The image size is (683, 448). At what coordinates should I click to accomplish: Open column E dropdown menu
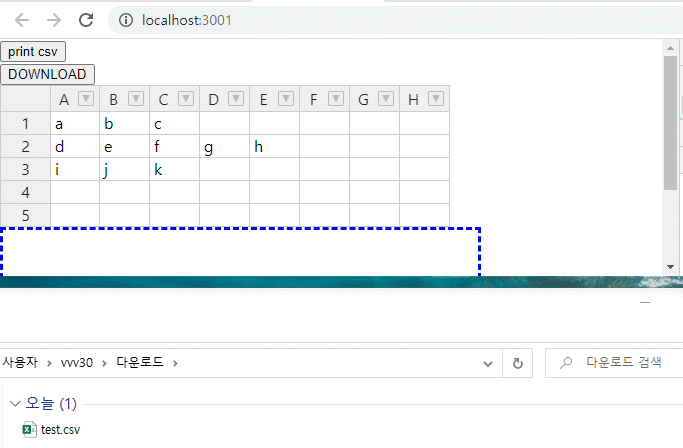(286, 98)
